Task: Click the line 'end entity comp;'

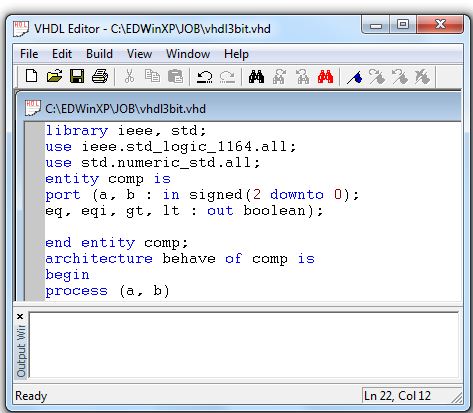Action: coord(117,243)
